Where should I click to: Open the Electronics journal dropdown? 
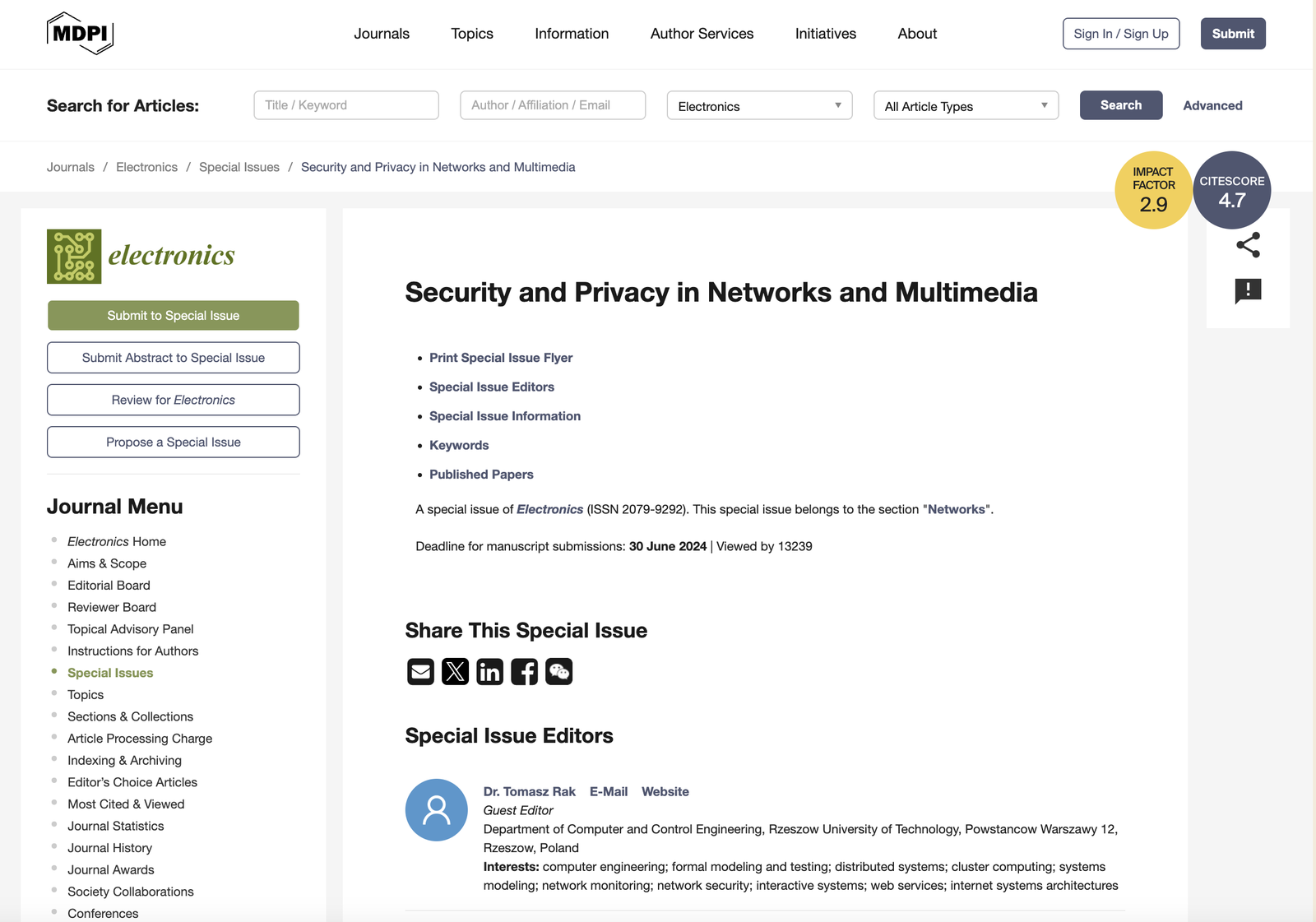(x=759, y=106)
